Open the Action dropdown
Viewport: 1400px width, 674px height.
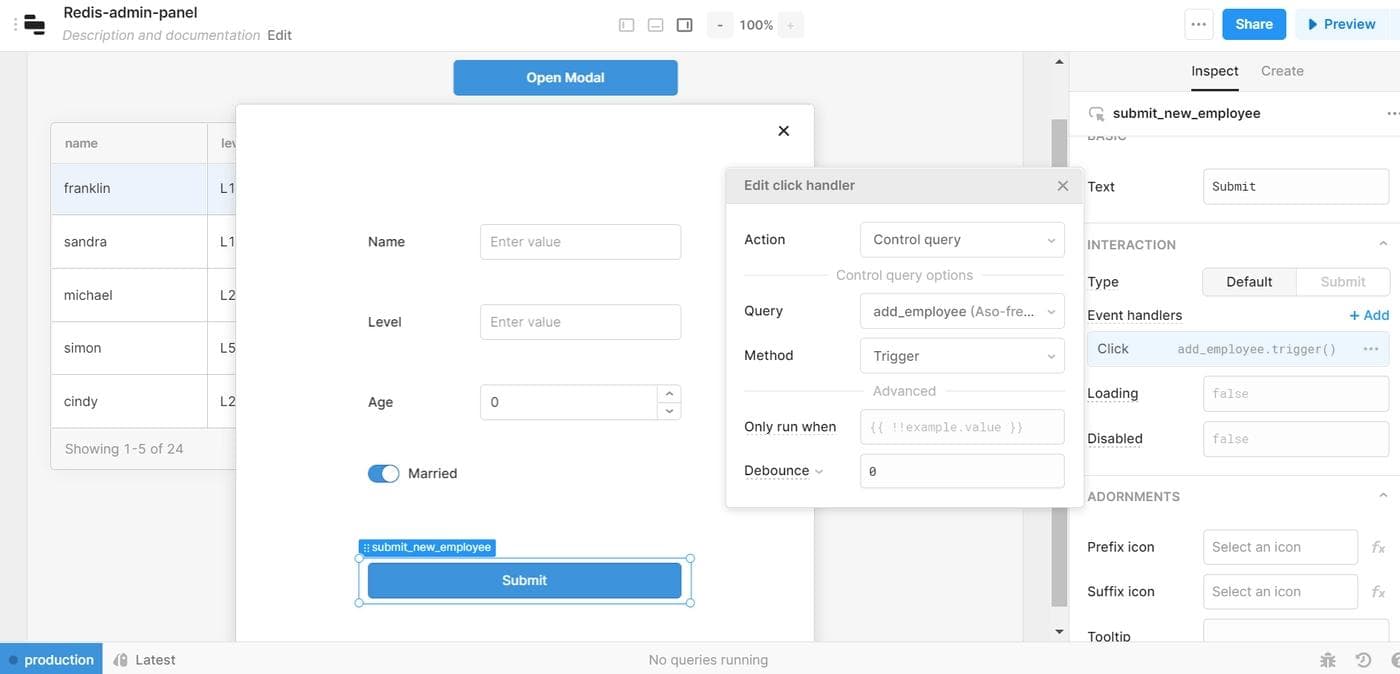(x=961, y=240)
